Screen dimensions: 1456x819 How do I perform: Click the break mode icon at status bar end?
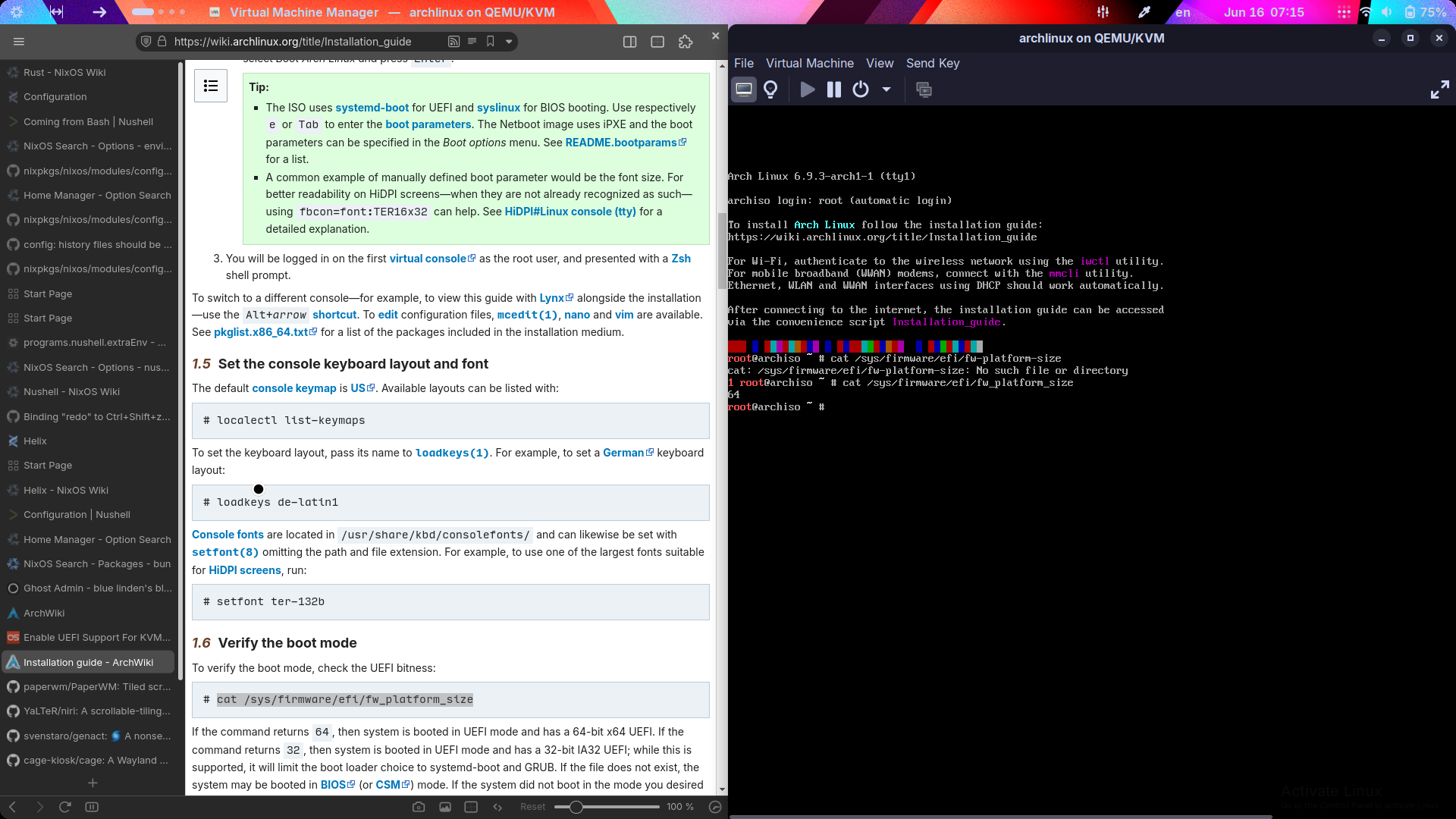715,807
